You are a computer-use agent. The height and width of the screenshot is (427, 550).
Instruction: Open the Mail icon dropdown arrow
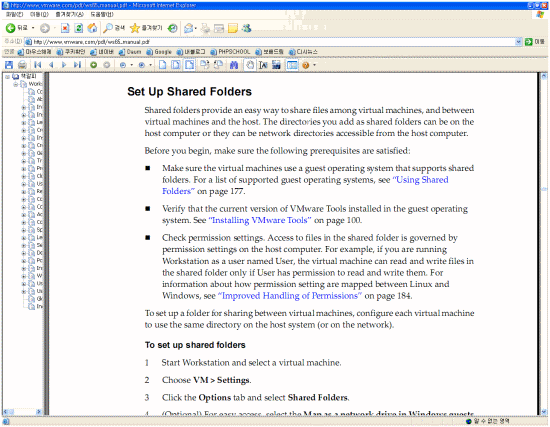click(x=196, y=28)
